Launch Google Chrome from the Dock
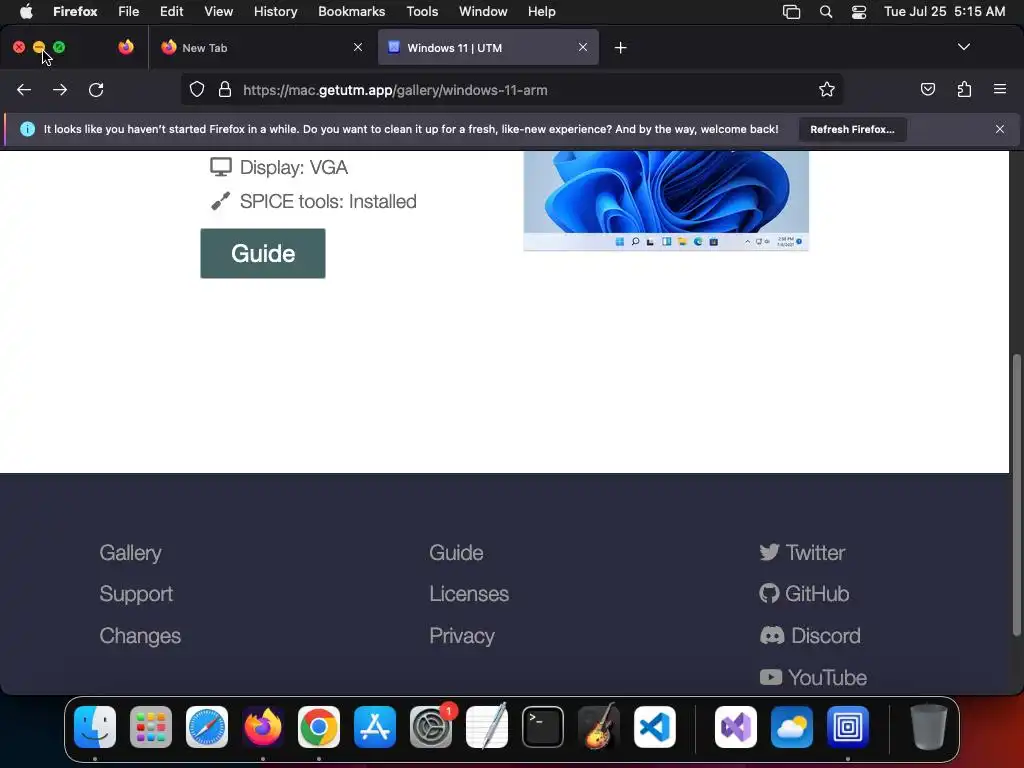Image resolution: width=1024 pixels, height=768 pixels. pos(319,727)
